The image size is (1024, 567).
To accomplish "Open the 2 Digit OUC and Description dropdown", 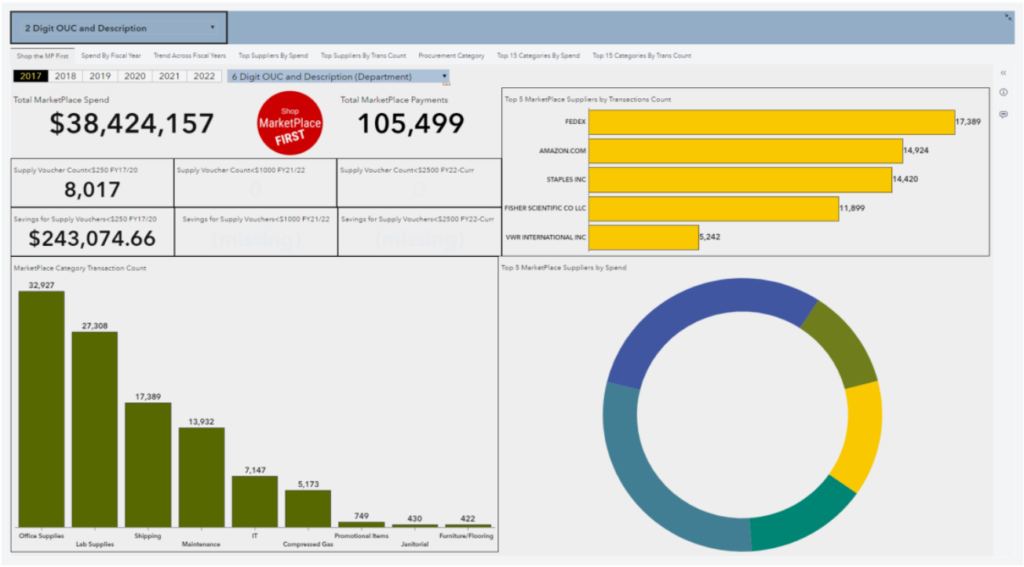I will click(119, 28).
